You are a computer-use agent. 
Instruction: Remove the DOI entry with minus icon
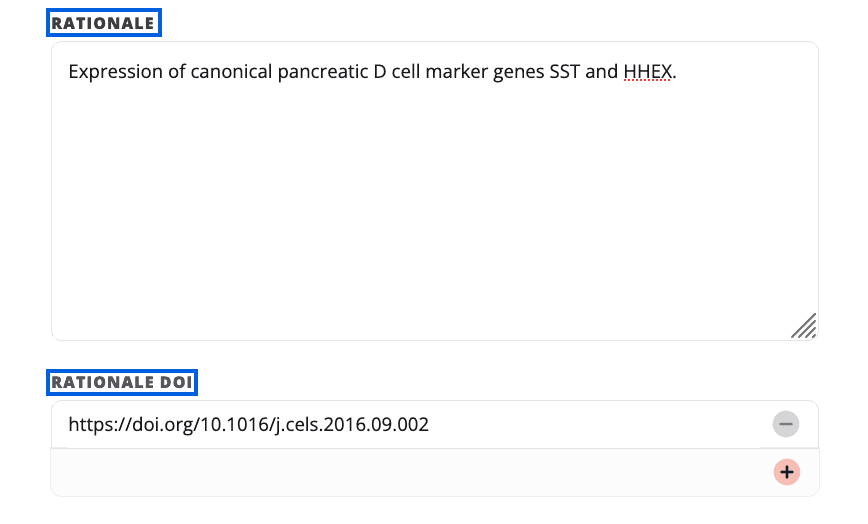click(786, 425)
